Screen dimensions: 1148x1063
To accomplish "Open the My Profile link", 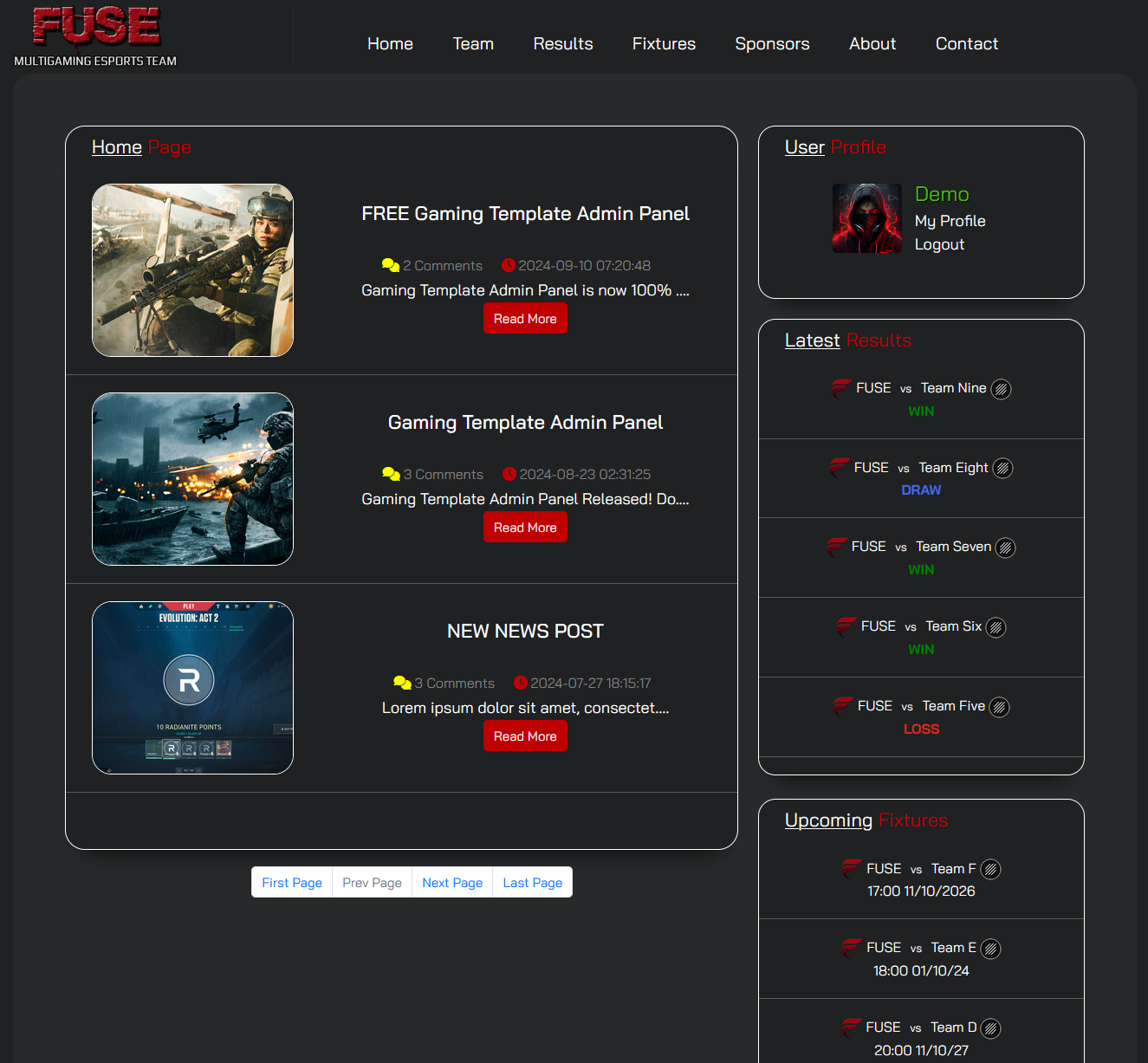I will [x=950, y=221].
